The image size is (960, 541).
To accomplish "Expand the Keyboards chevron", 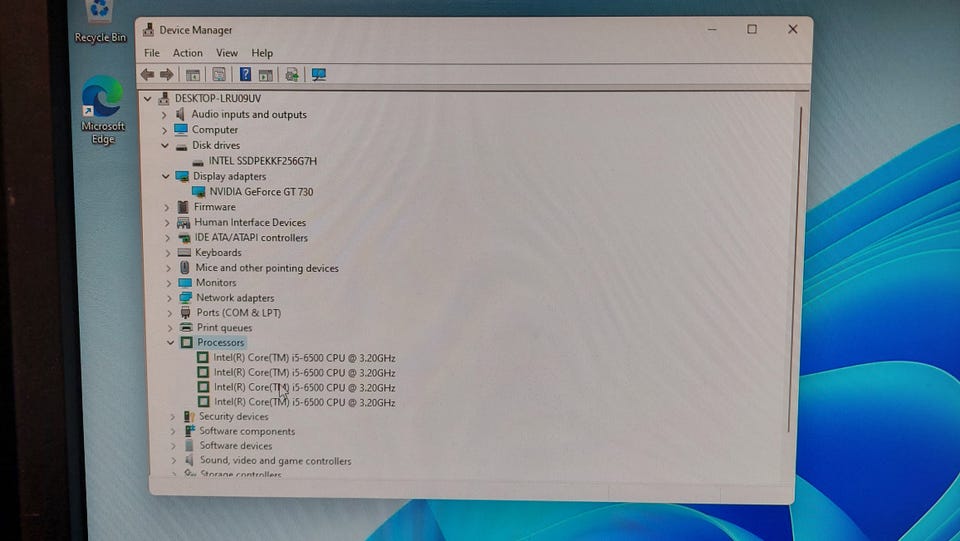I will coord(168,253).
